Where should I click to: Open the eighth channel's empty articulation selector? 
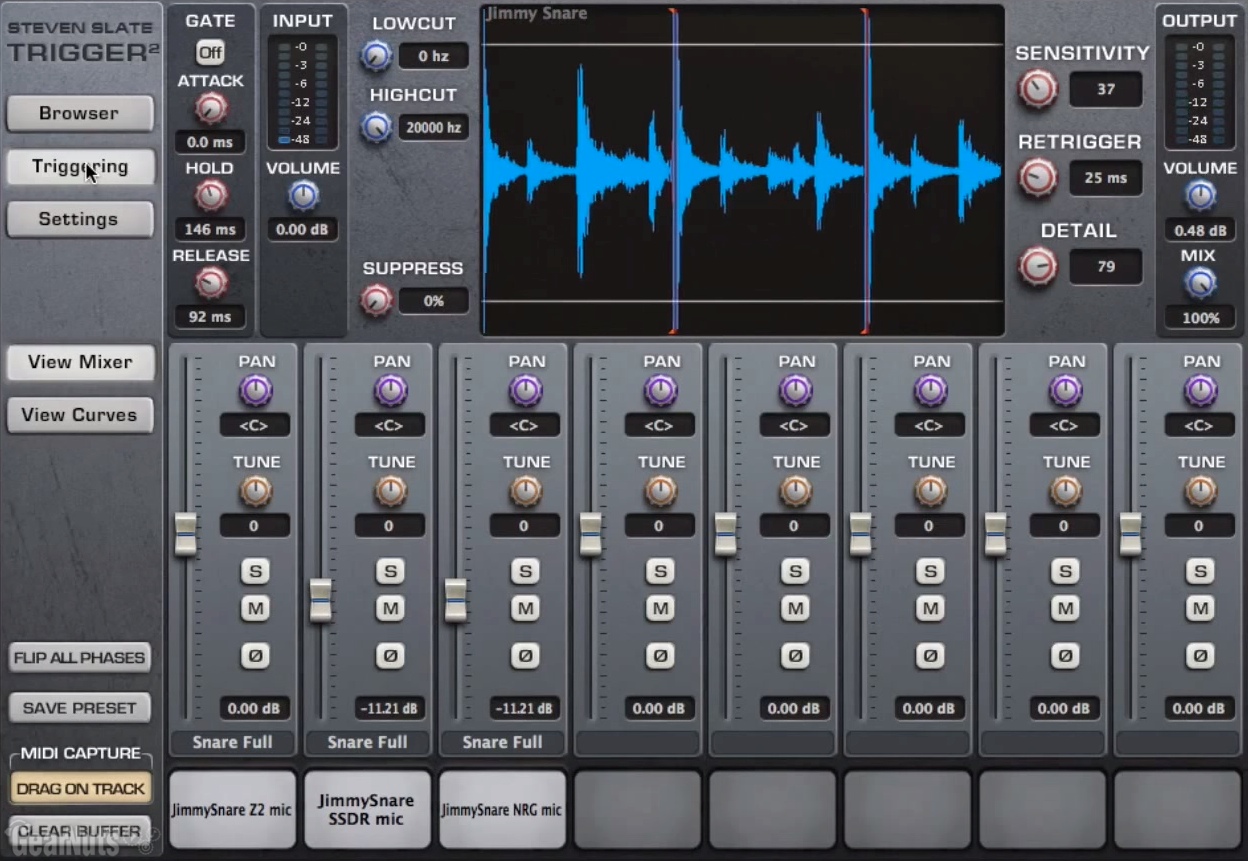[x=1178, y=742]
